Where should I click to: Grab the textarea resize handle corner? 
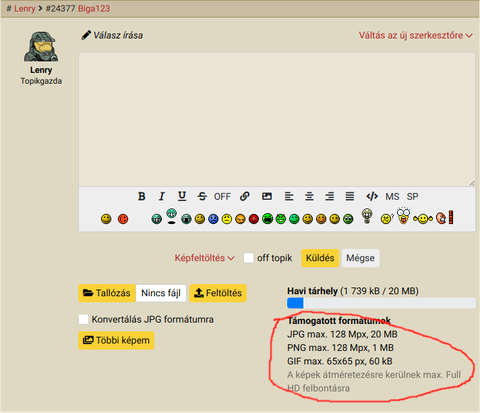[x=472, y=183]
